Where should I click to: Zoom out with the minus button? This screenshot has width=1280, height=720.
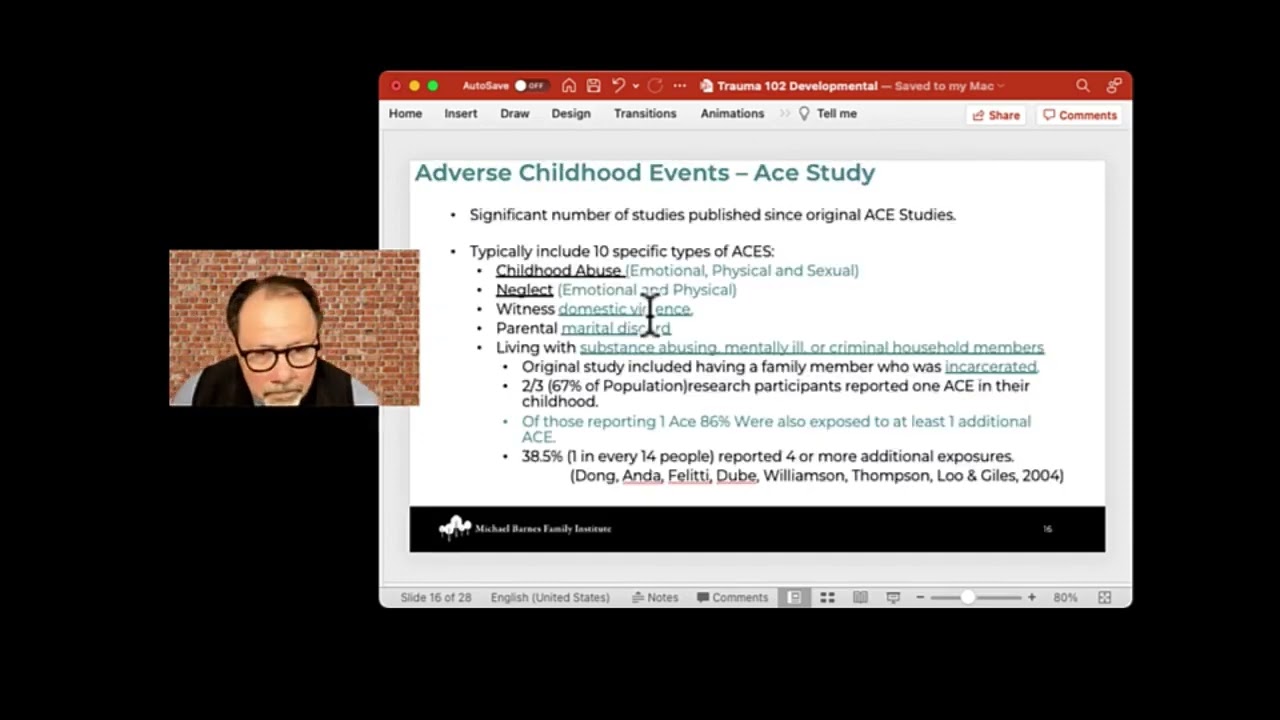pyautogui.click(x=920, y=597)
